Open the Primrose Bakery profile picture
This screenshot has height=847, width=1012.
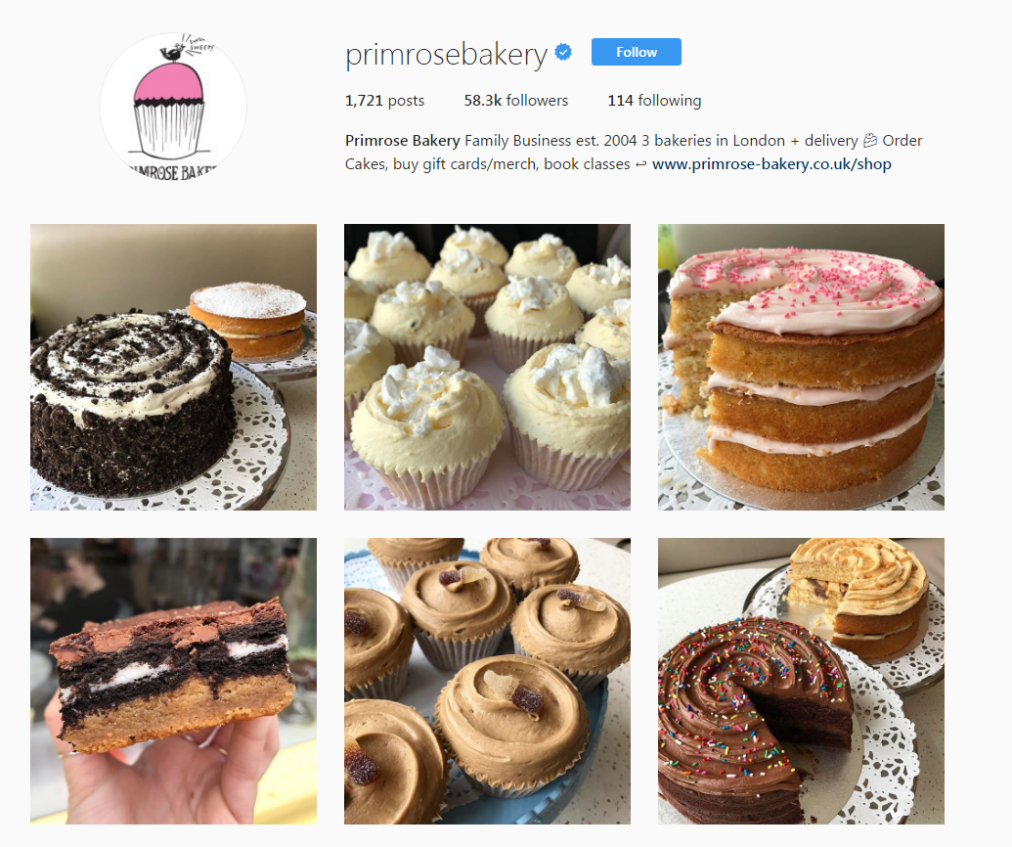click(173, 107)
